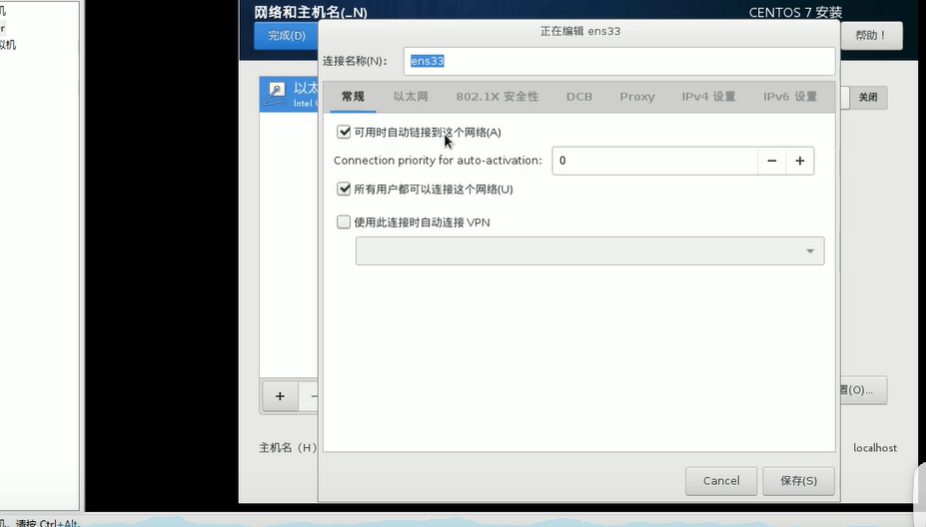The image size is (926, 527).
Task: Open the IPv6 设置 tab
Action: (790, 97)
